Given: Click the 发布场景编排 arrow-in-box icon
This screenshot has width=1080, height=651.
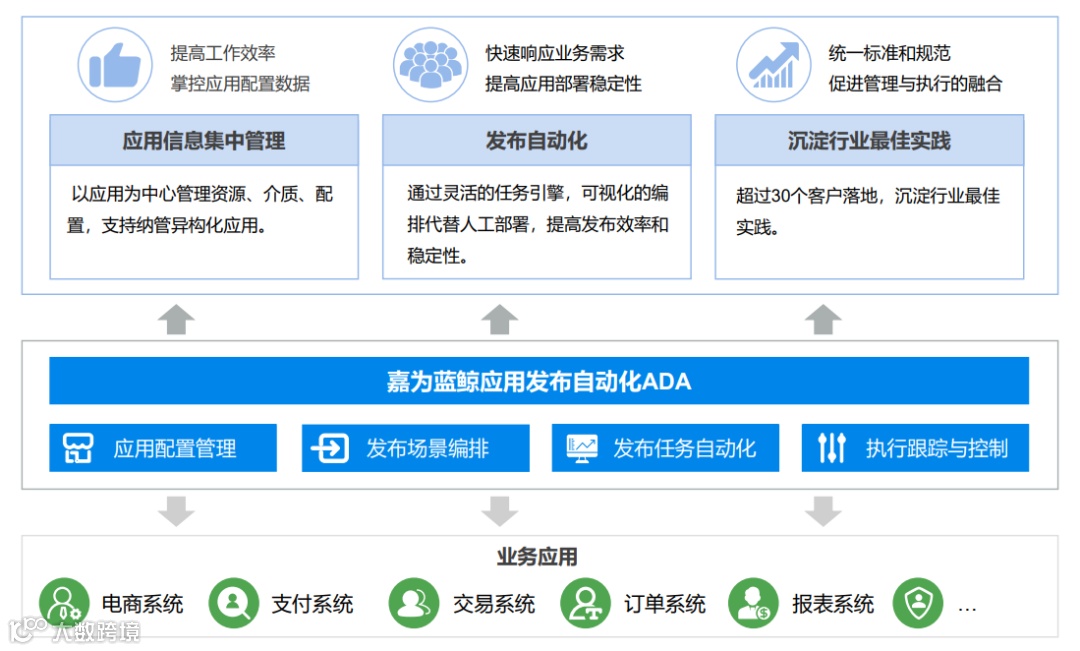Looking at the screenshot, I should pyautogui.click(x=330, y=448).
